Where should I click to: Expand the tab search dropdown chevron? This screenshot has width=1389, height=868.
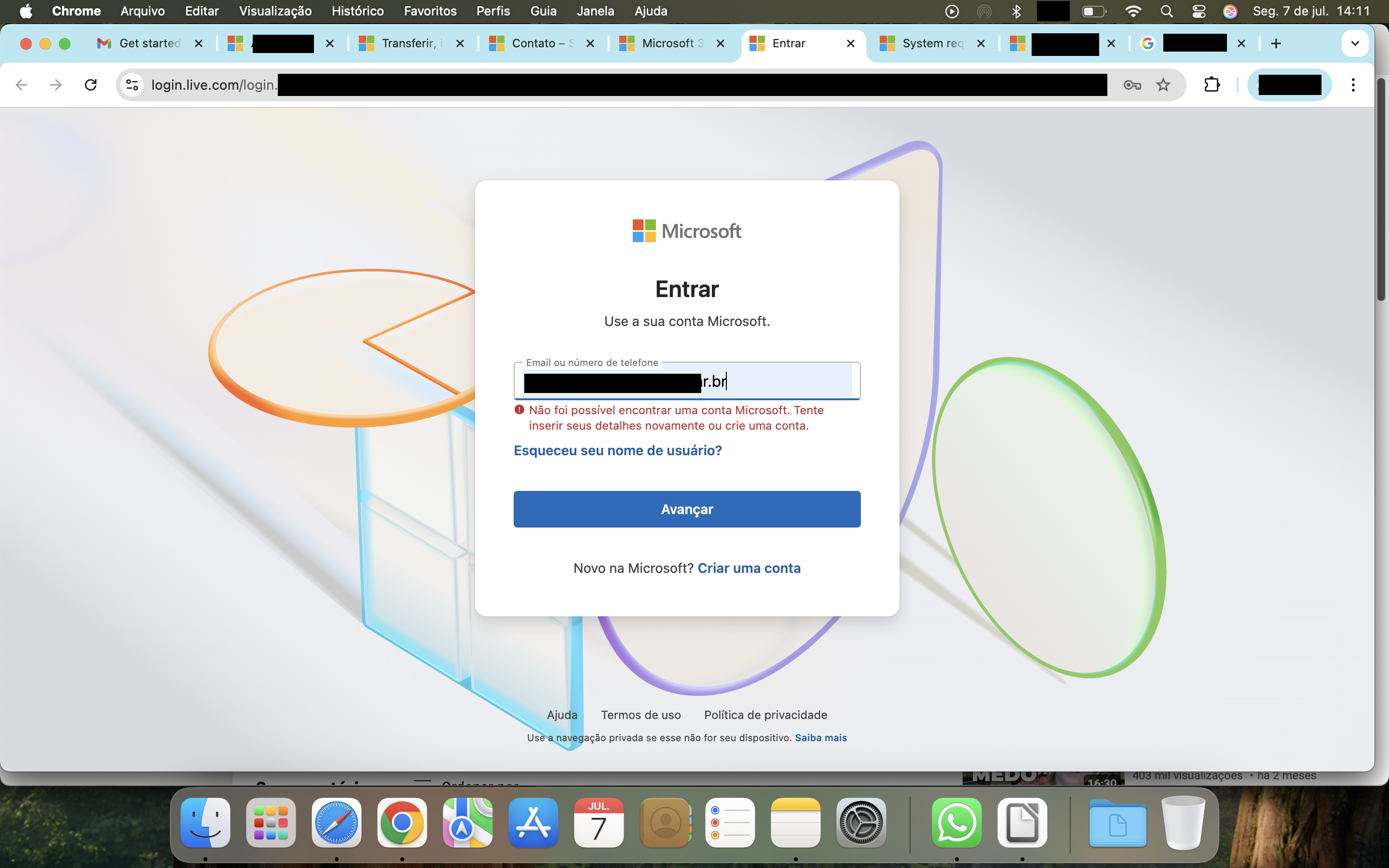1355,43
